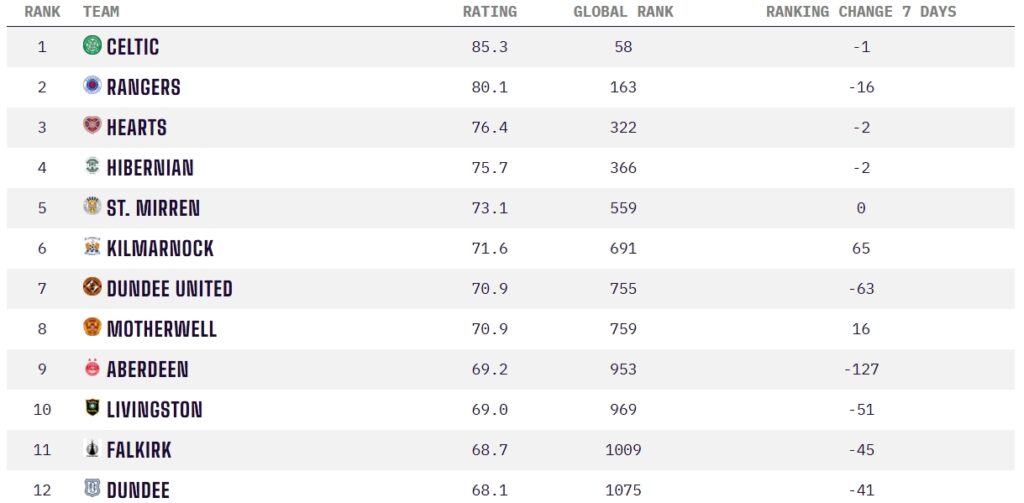Click the Rank column header

tap(42, 12)
